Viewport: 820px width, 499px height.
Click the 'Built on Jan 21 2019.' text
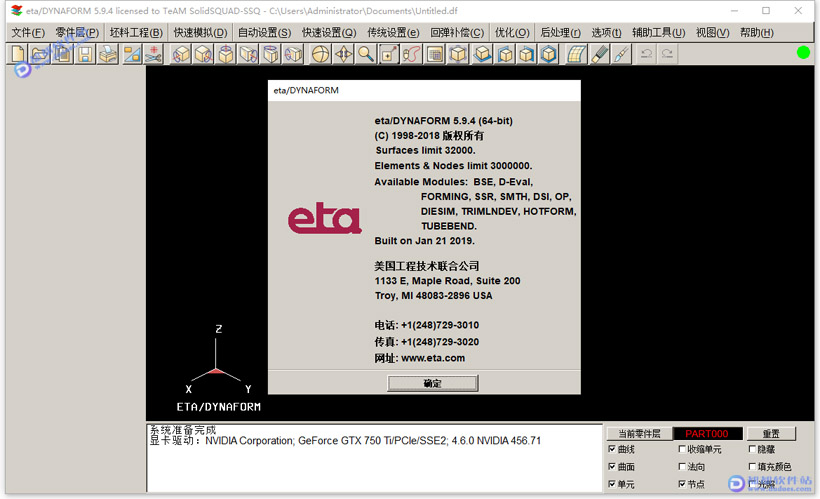point(425,241)
